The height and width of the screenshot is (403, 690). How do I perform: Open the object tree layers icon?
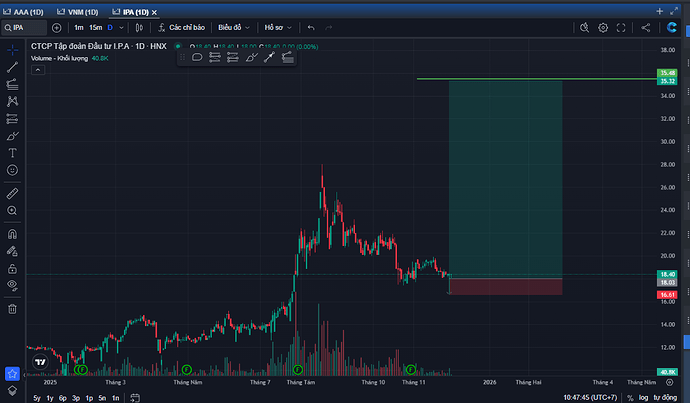point(12,391)
